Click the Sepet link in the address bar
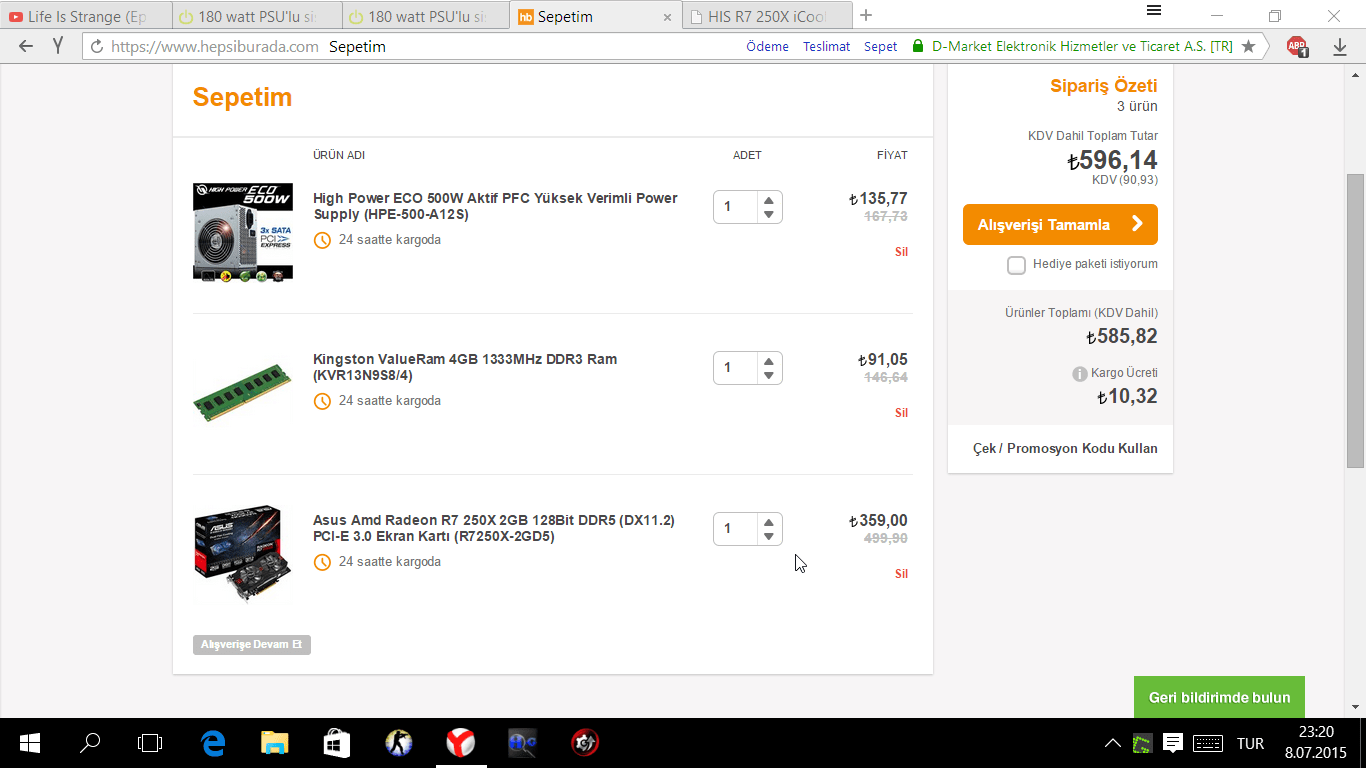The height and width of the screenshot is (768, 1366). [x=881, y=47]
